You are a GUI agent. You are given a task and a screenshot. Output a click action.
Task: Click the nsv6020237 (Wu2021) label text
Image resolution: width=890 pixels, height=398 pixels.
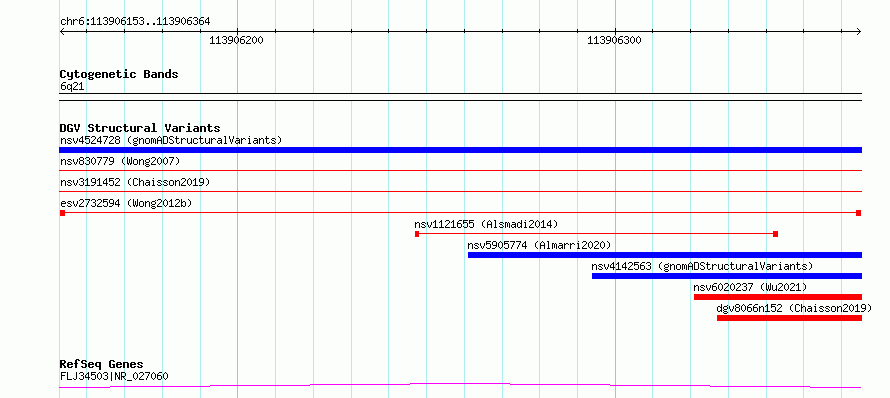750,287
